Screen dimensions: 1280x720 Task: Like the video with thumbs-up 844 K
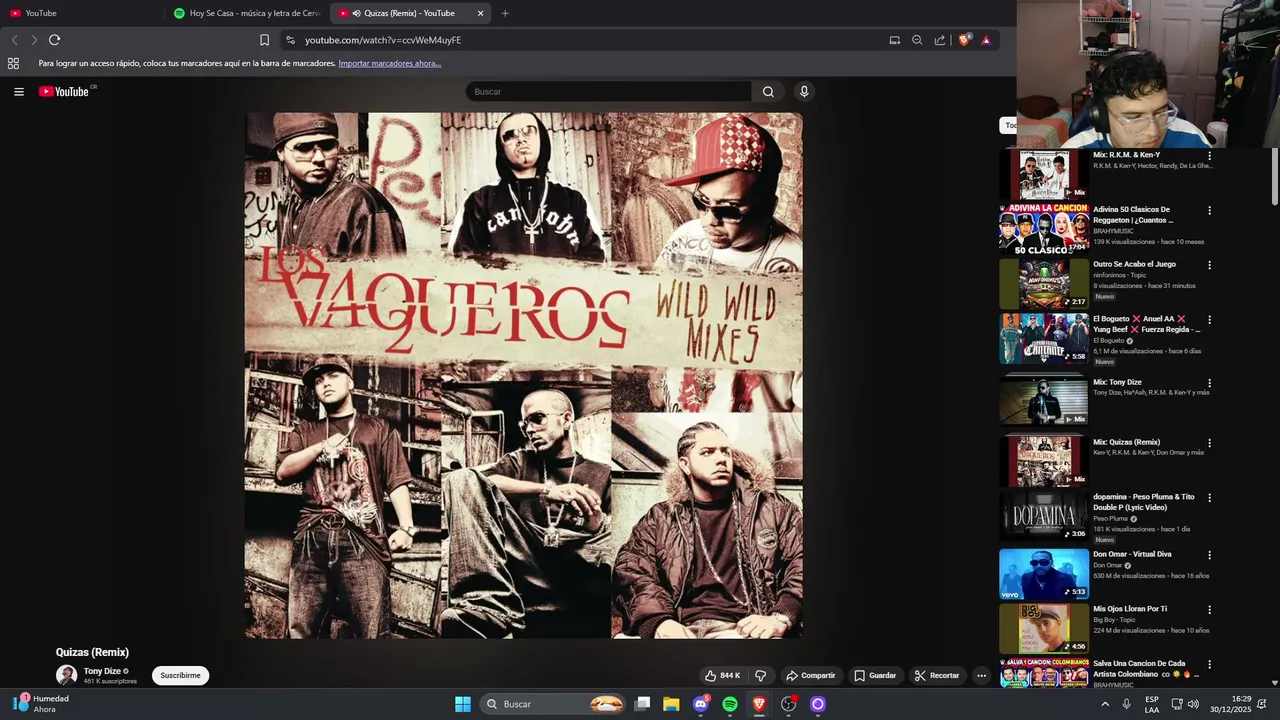pyautogui.click(x=722, y=676)
